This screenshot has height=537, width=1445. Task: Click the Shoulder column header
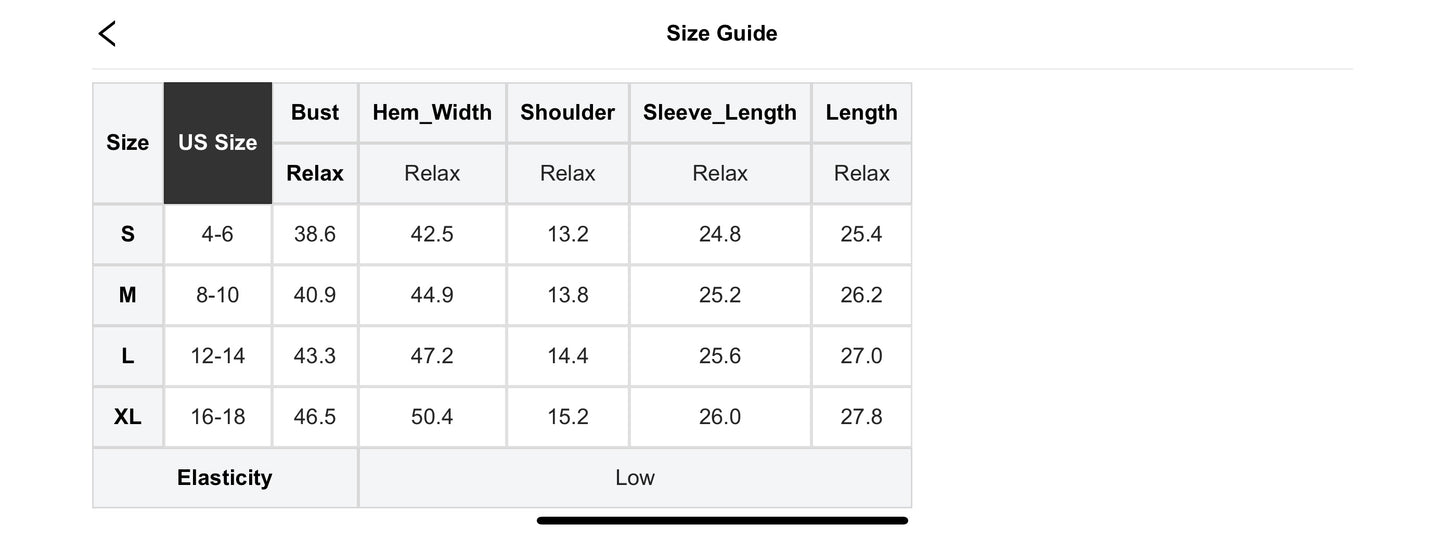tap(567, 113)
